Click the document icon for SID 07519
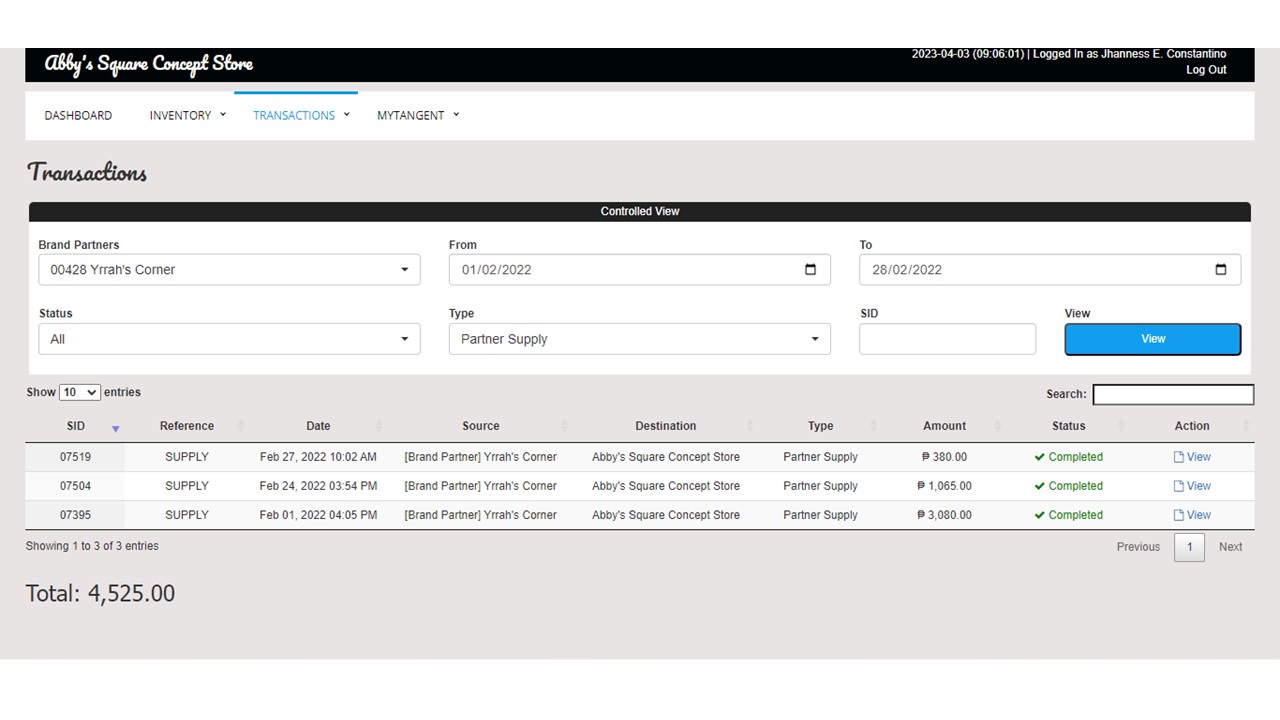Viewport: 1280px width, 720px height. coord(1179,457)
